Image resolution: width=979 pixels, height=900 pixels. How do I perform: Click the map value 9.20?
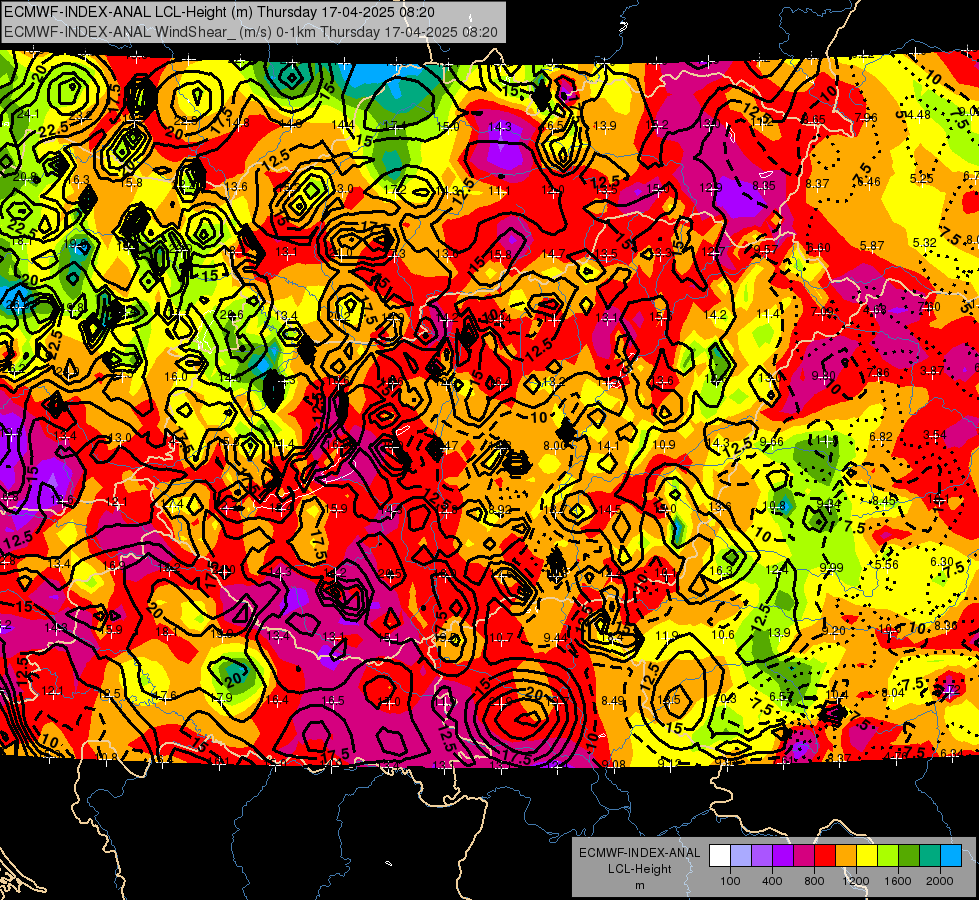[834, 631]
